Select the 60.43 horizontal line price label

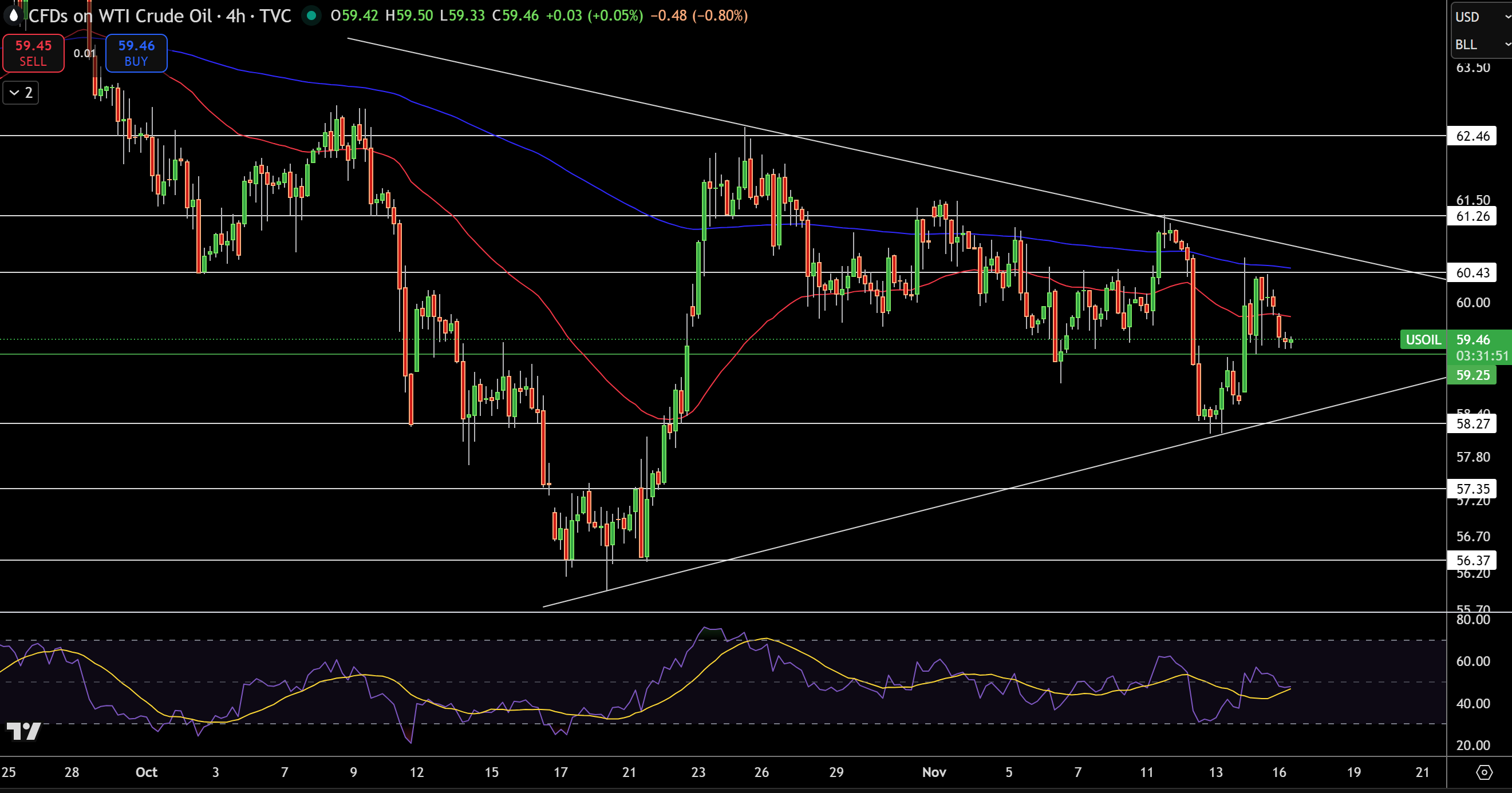[1472, 273]
